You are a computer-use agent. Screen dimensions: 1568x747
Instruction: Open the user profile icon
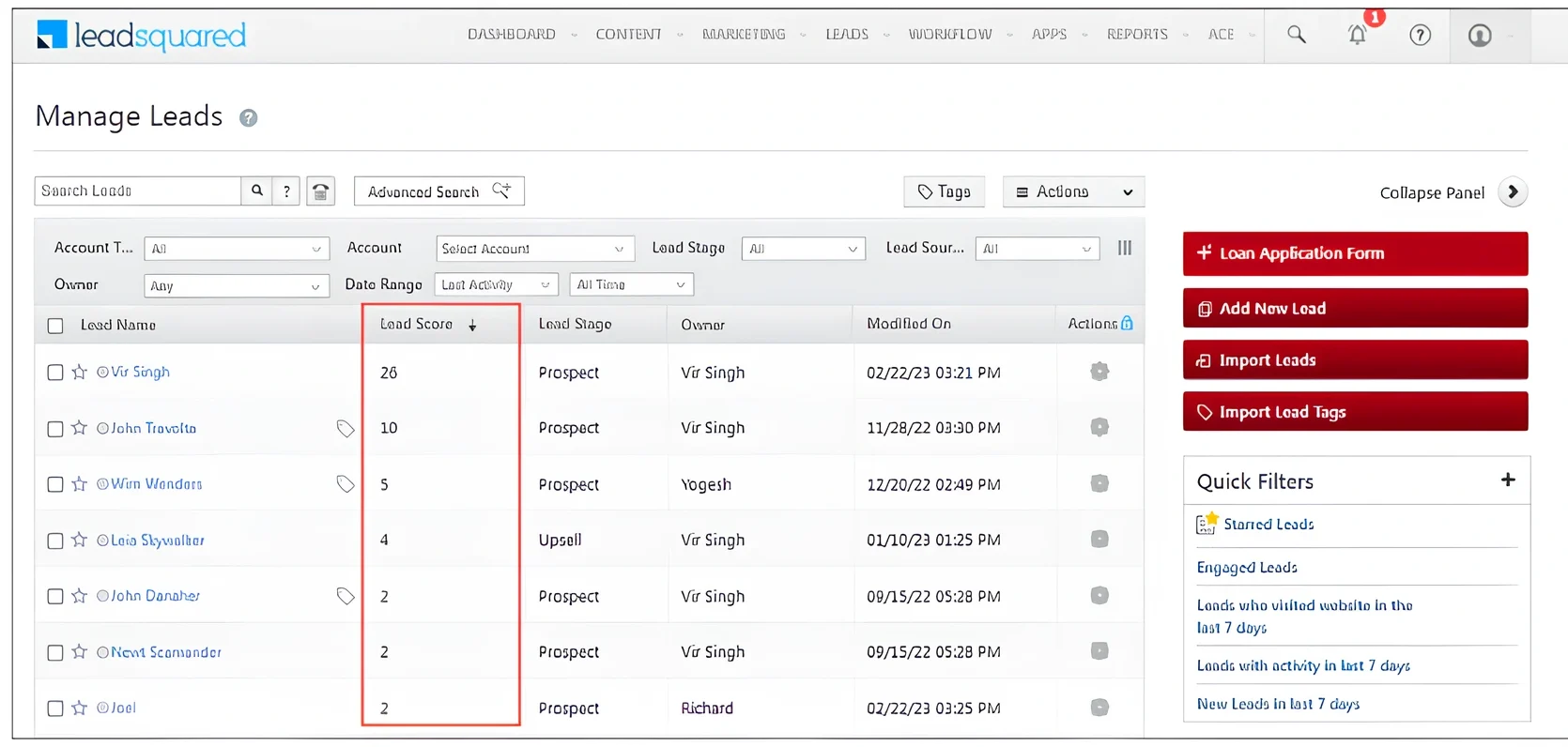click(1480, 35)
